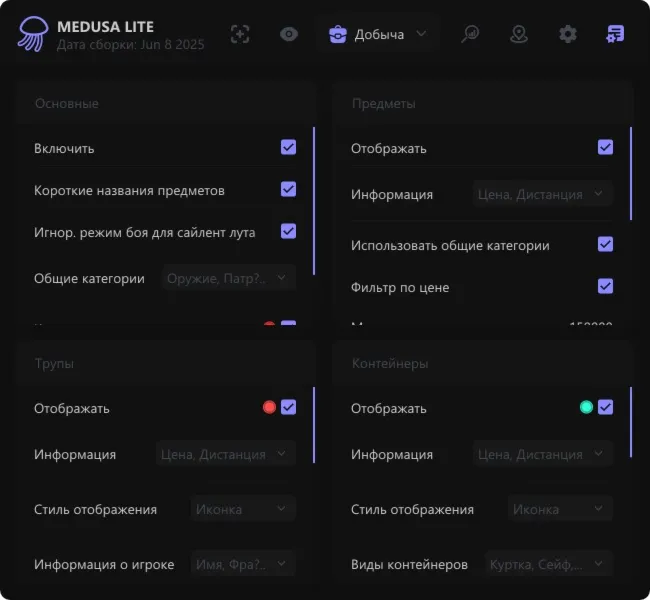Open the map location pin tab
Viewport: 650px width, 600px height.
click(519, 34)
